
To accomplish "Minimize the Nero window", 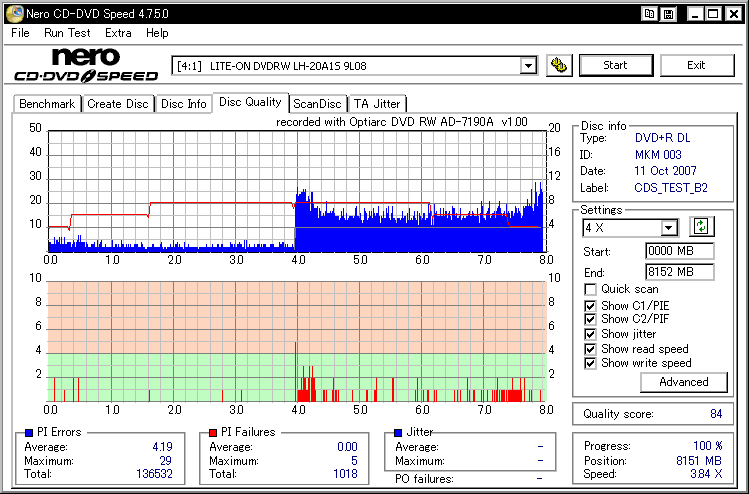I will [x=695, y=14].
